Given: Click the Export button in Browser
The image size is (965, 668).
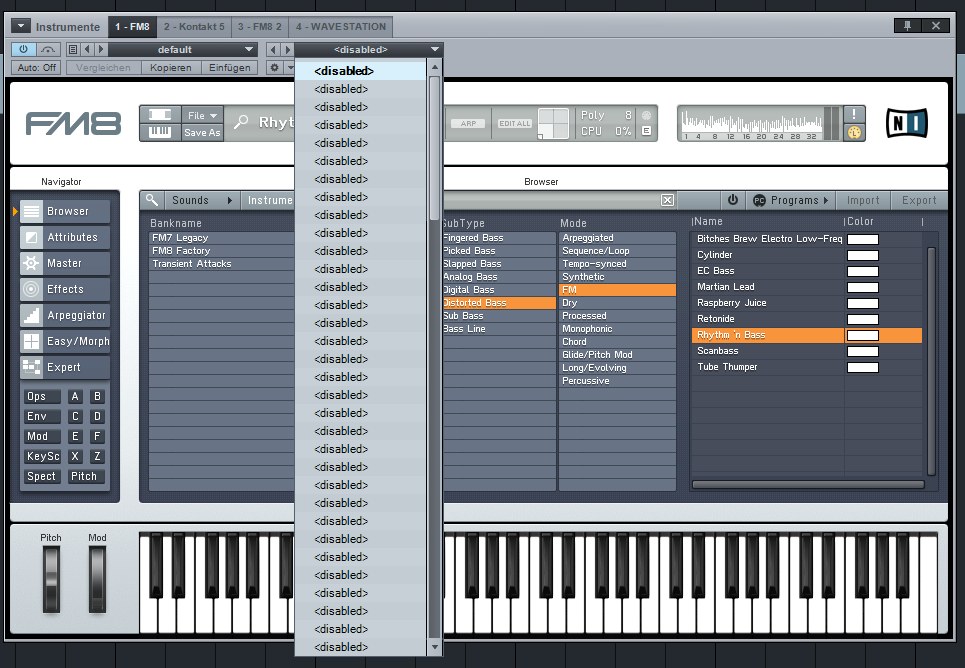Looking at the screenshot, I should [x=919, y=200].
